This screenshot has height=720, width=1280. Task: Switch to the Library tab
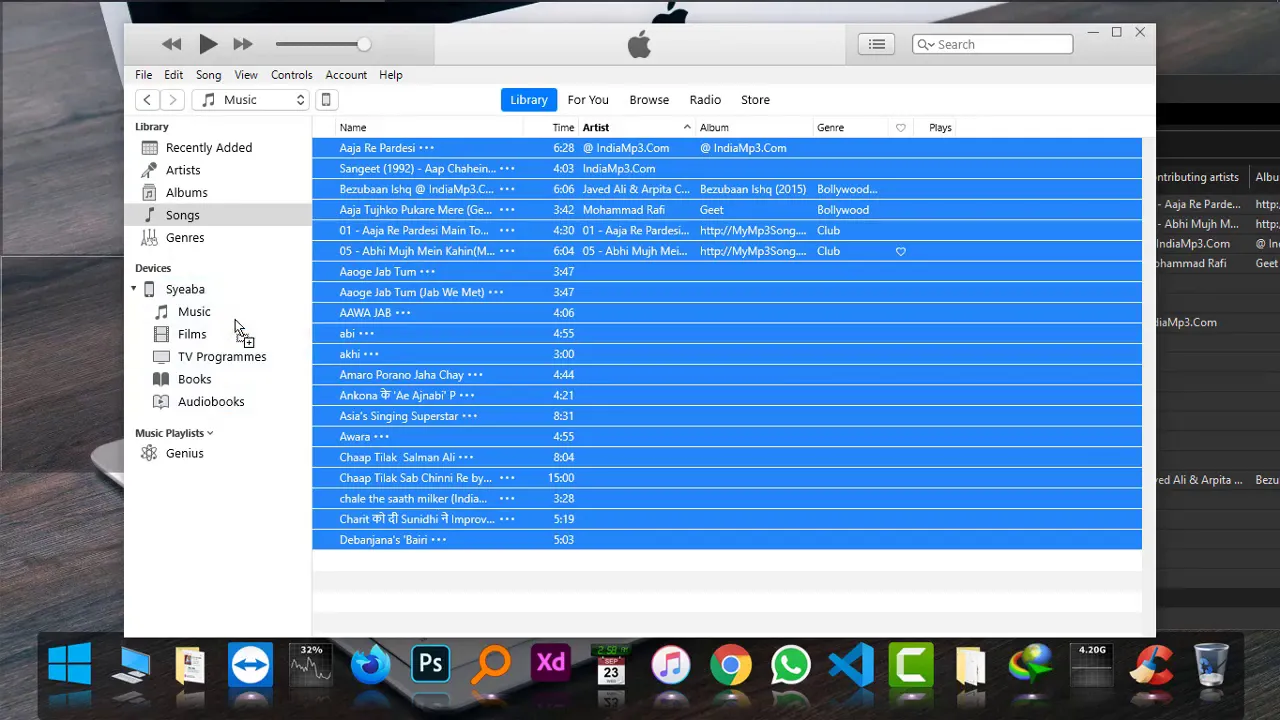coord(529,100)
